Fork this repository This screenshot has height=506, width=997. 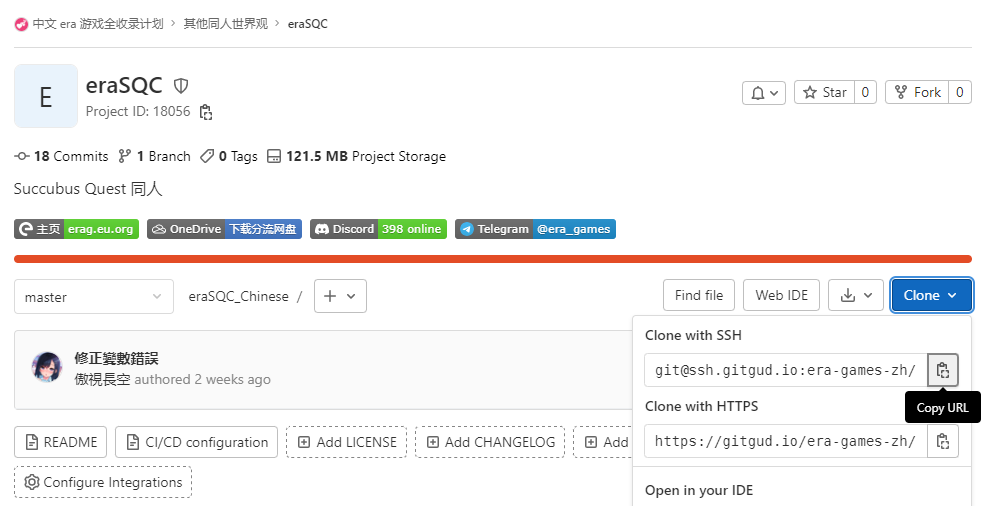(917, 93)
